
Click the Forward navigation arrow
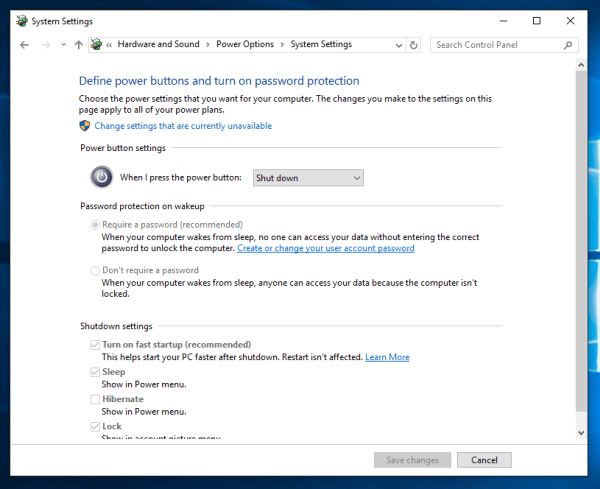coord(45,45)
